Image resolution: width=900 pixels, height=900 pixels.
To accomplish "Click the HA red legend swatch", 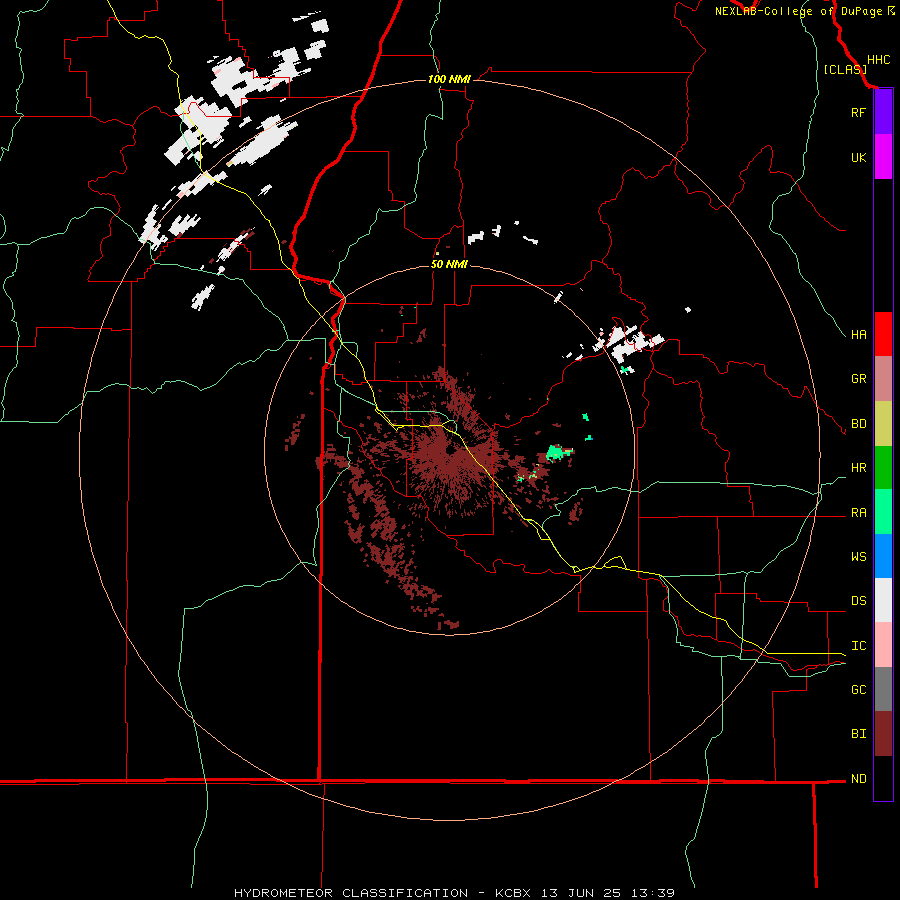I will (883, 334).
